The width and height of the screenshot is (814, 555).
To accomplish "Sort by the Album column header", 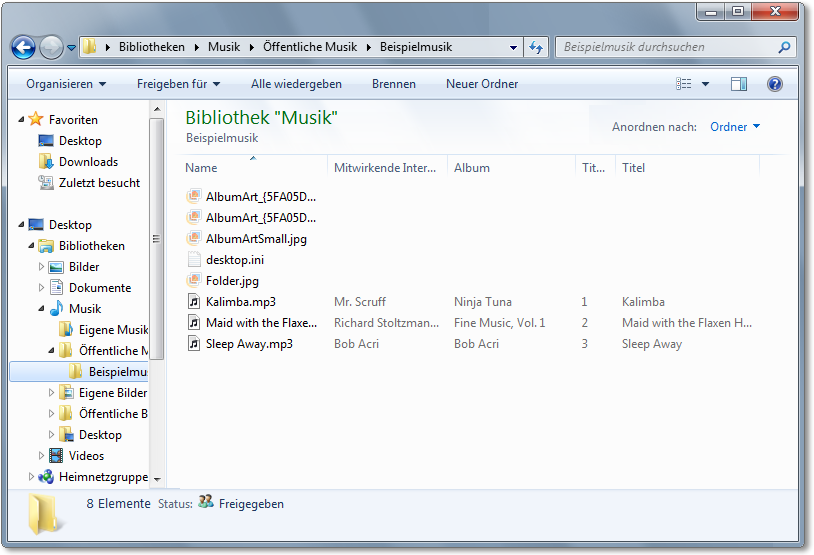I will (510, 168).
